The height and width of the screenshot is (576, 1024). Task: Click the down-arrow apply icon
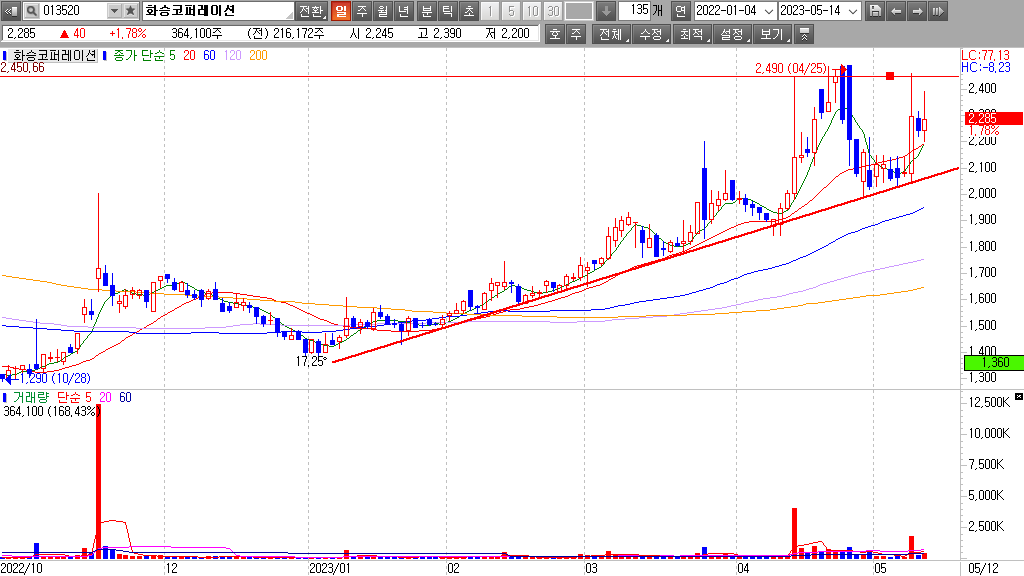(606, 11)
